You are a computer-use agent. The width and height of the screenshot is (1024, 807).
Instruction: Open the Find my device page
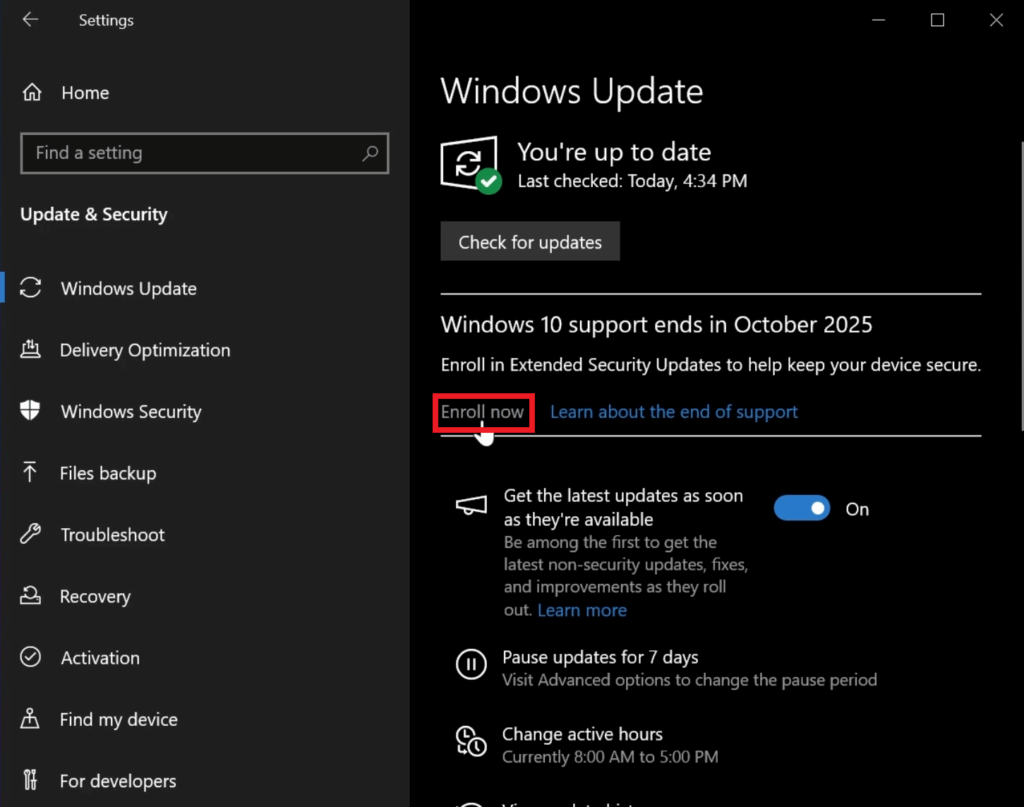point(118,720)
